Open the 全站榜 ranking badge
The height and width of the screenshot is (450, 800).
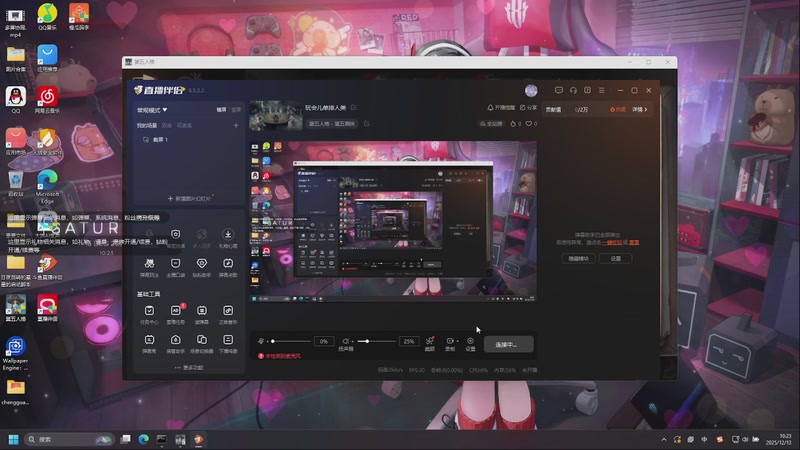point(491,123)
